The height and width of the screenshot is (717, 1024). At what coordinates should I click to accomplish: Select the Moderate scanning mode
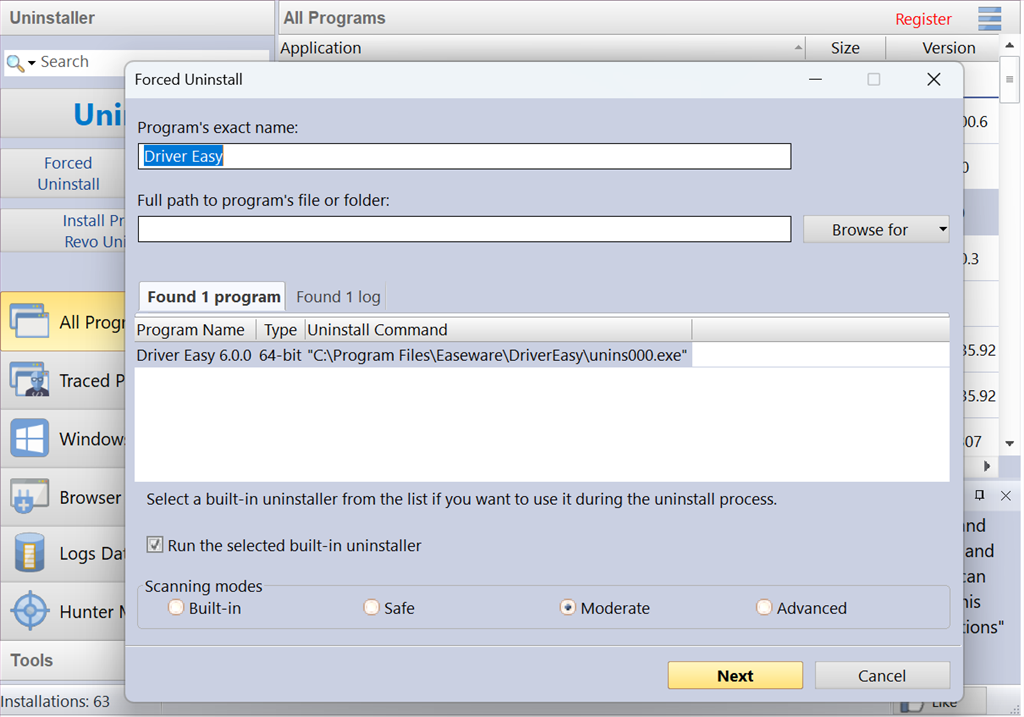coord(568,608)
